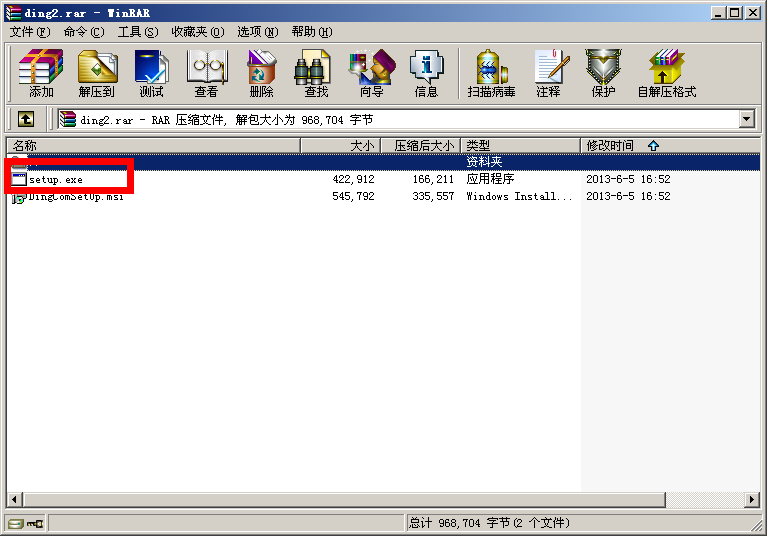The height and width of the screenshot is (536, 767).
Task: Select the setup.exe file row
Action: pos(384,179)
